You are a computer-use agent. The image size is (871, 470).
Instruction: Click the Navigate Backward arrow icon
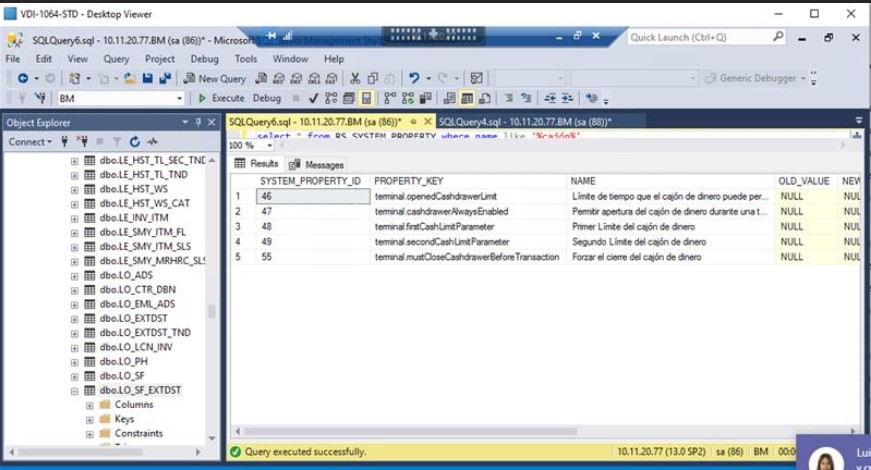[23, 78]
